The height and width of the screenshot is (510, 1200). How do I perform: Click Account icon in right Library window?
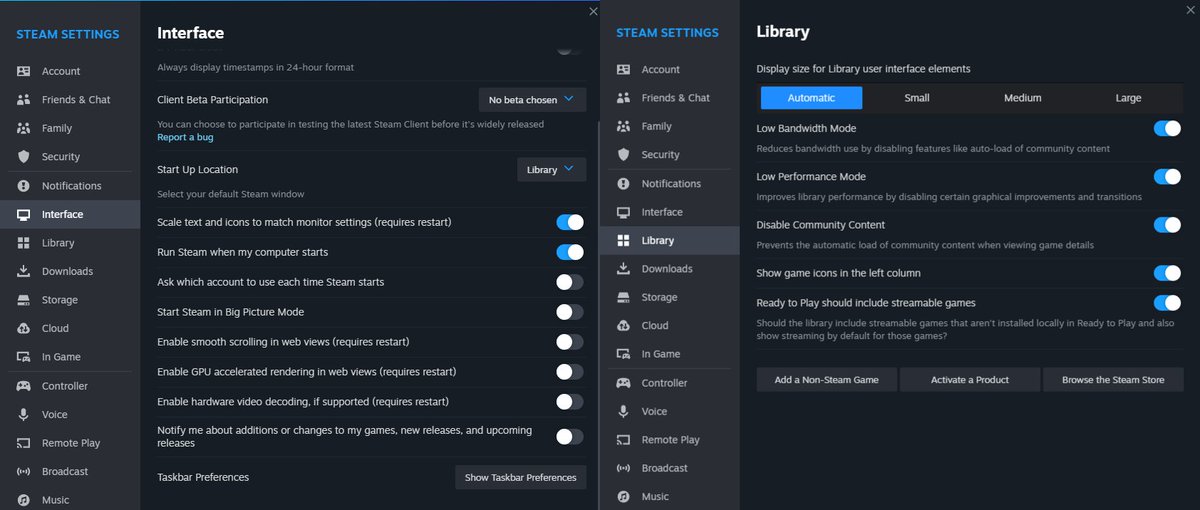click(624, 69)
